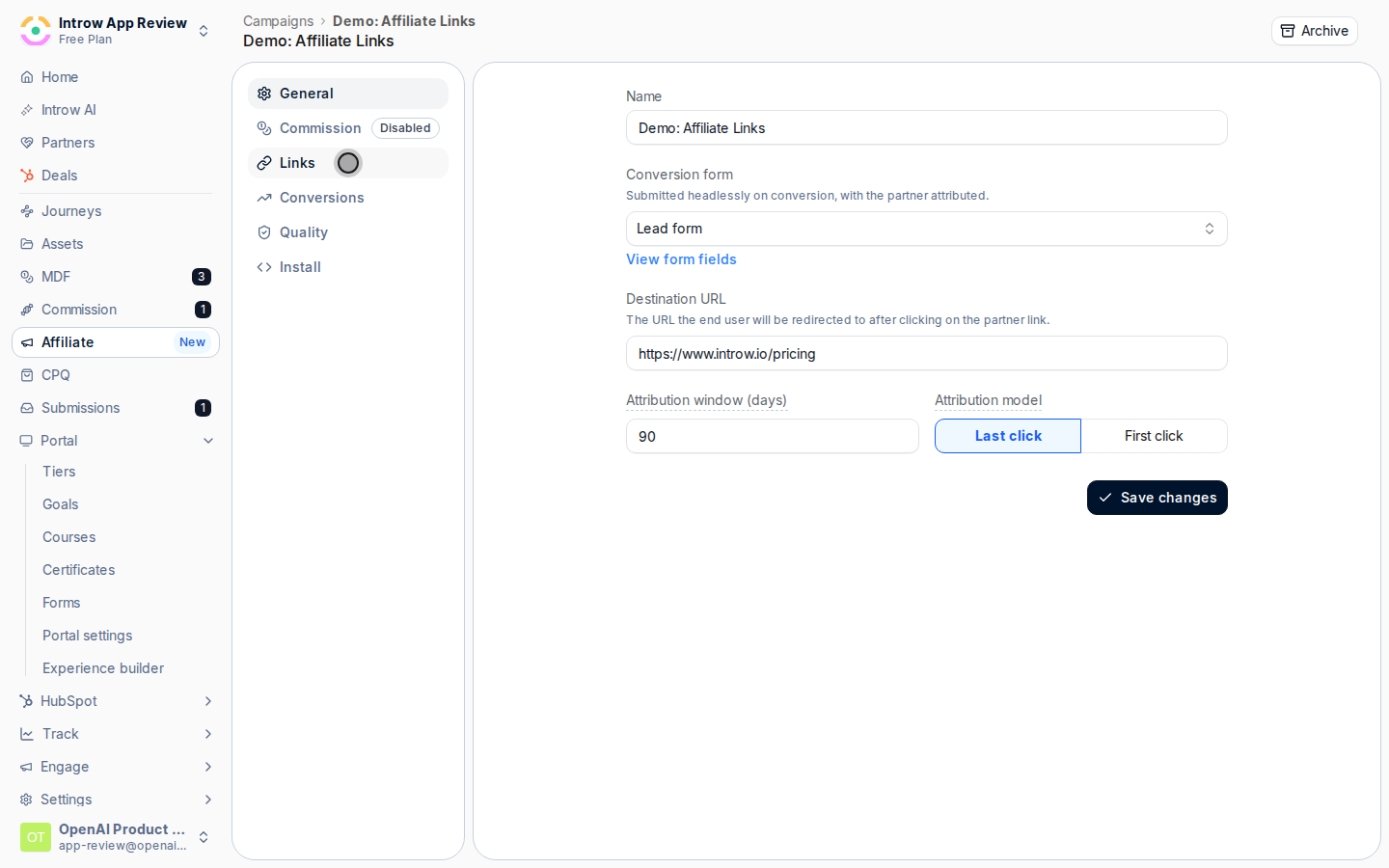Click the HubSpot sprocket icon
This screenshot has height=868, width=1389.
pos(26,701)
